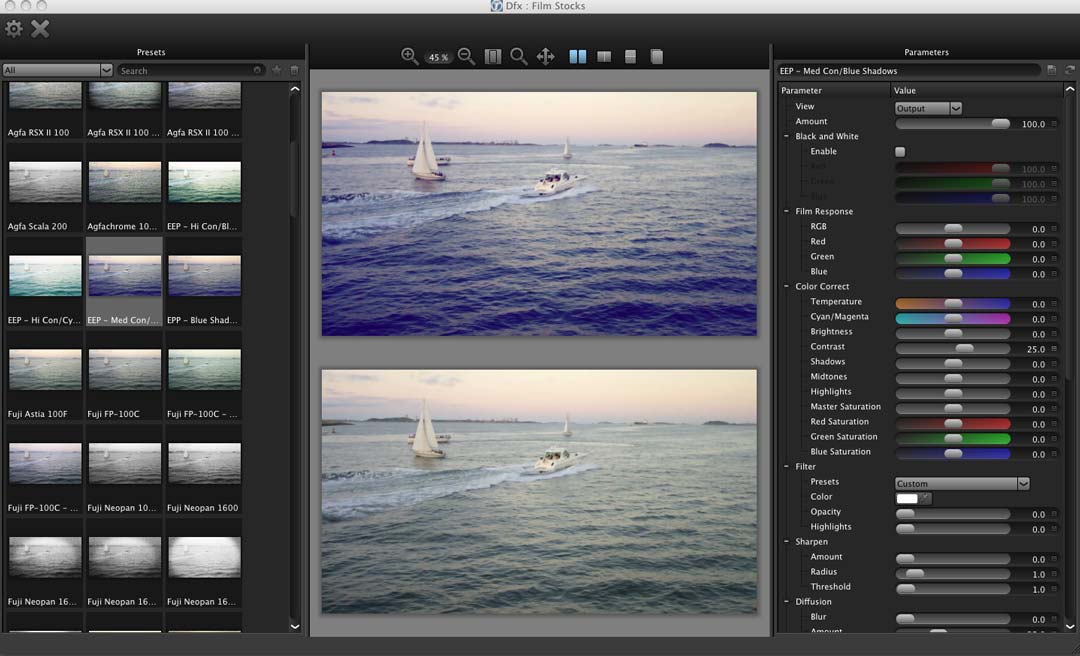The image size is (1080, 656).
Task: Select the pan arrows tool
Action: [546, 57]
